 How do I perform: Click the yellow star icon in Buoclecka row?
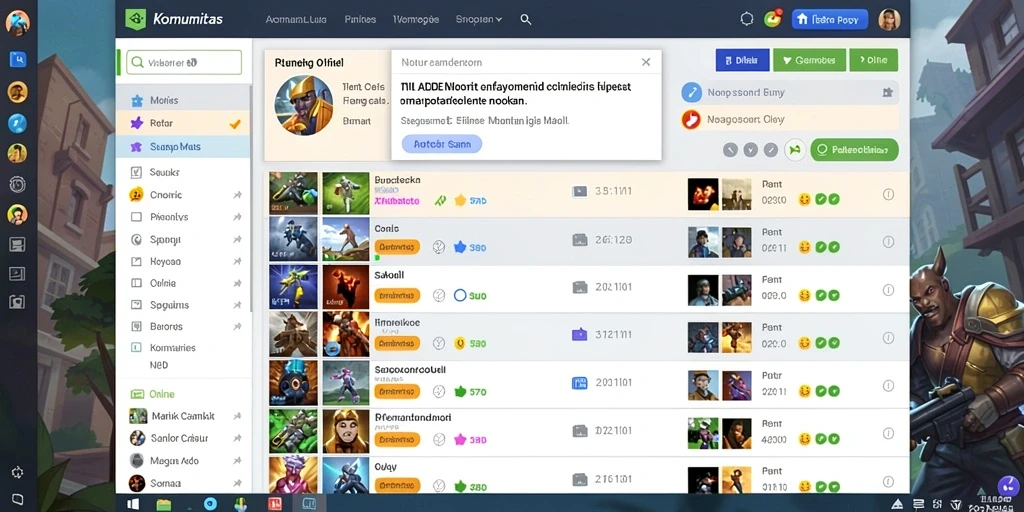click(x=460, y=200)
